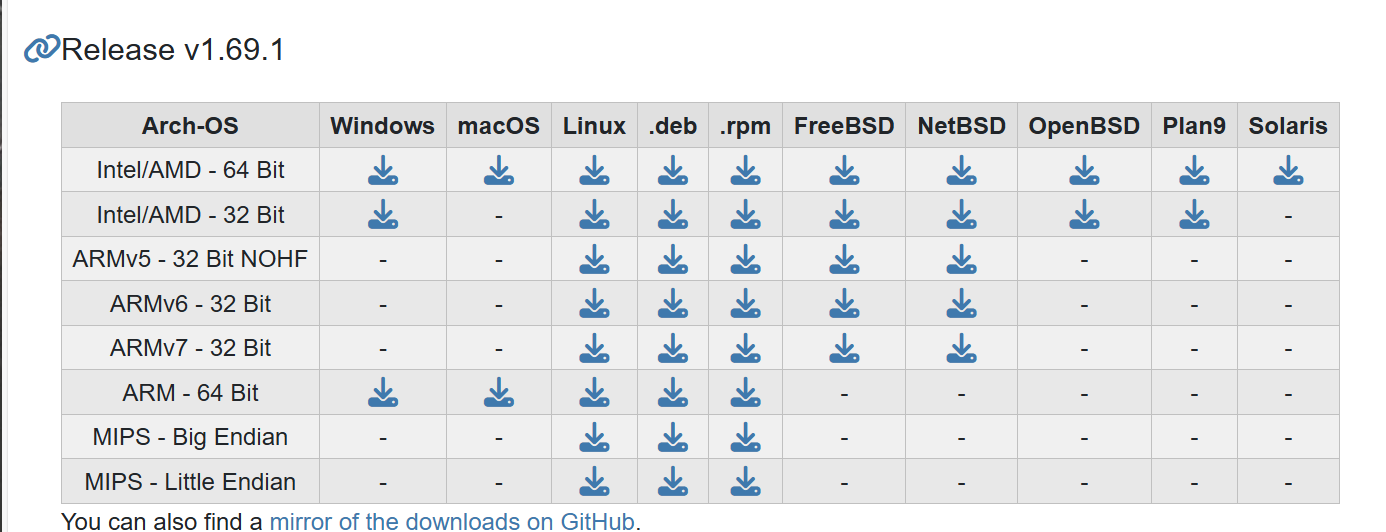Download .deb for MIPS Little Endian
The height and width of the screenshot is (532, 1386).
pos(673,481)
